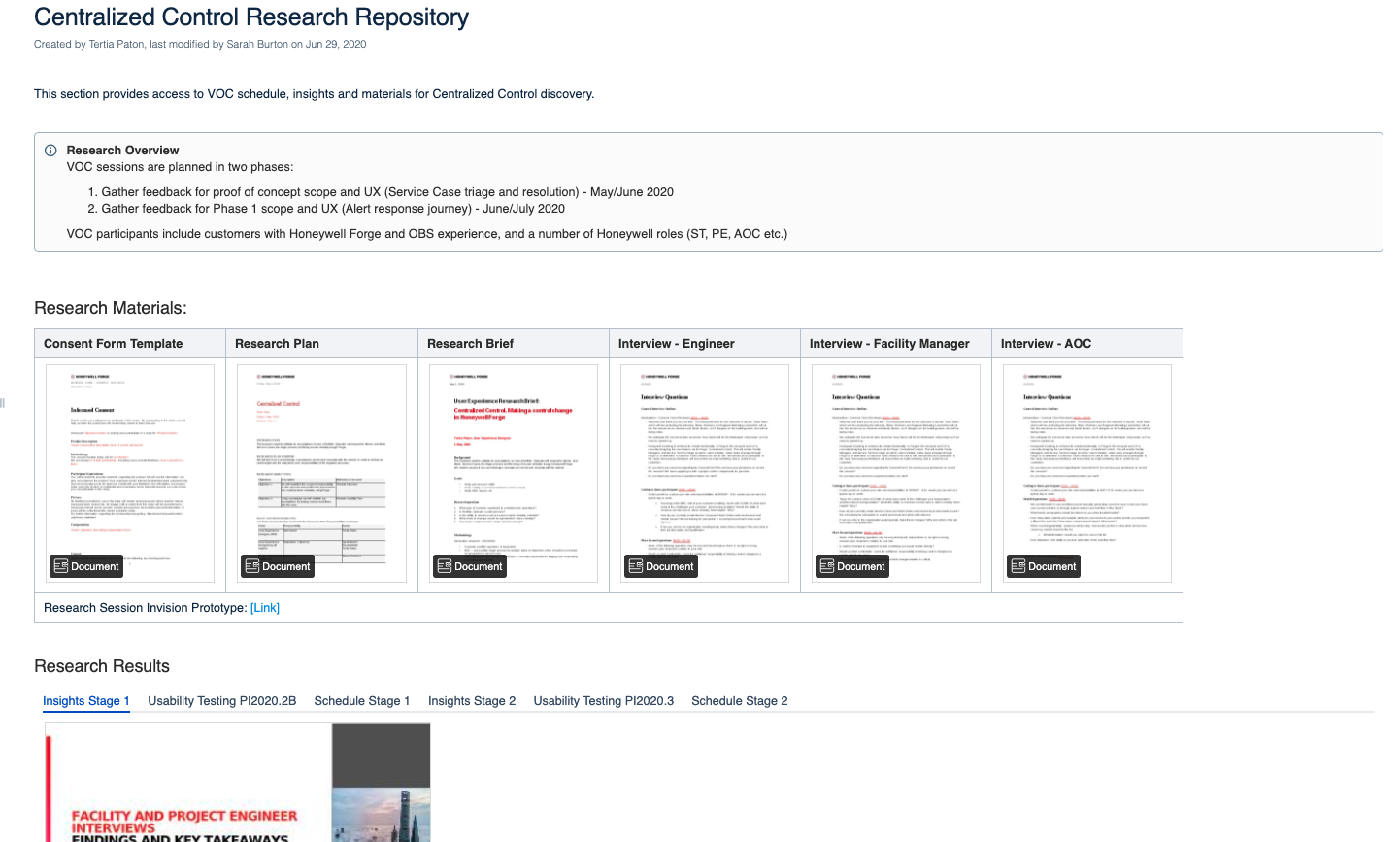Open the Research Session Invision Prototype link

pos(264,607)
